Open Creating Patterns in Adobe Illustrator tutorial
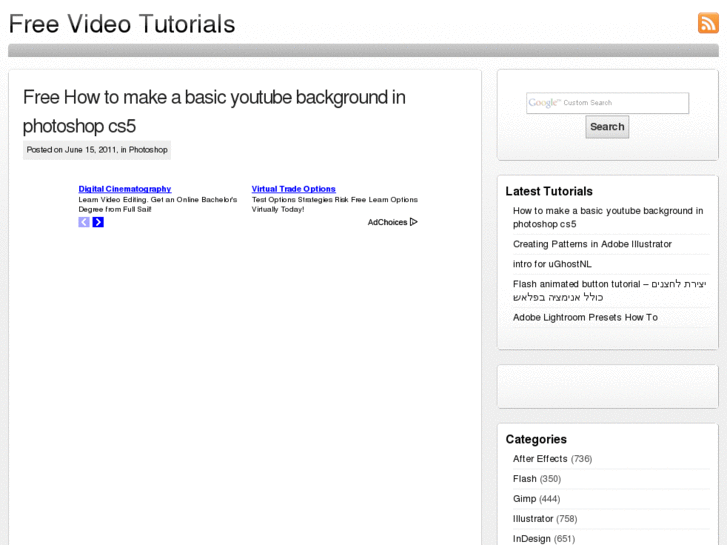The width and height of the screenshot is (727, 545). (x=592, y=244)
